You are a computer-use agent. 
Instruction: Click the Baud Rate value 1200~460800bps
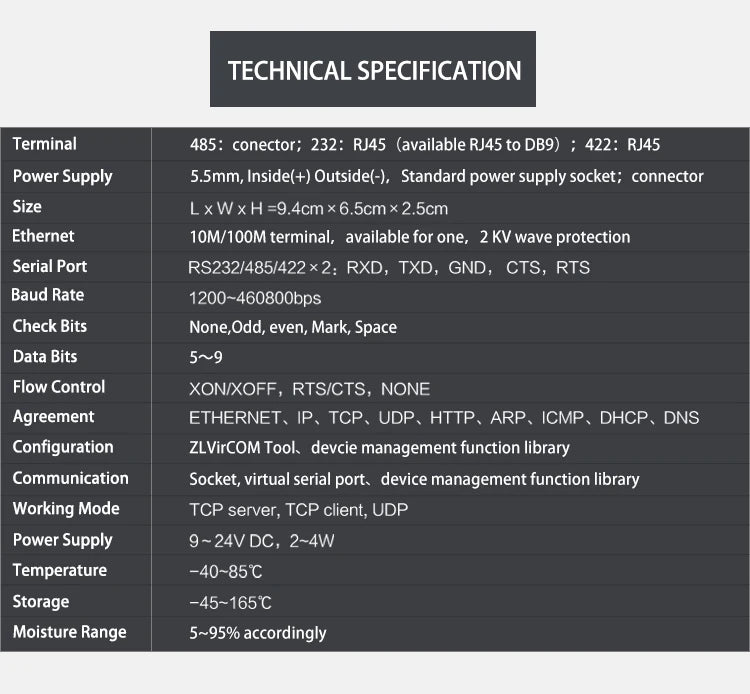(255, 298)
